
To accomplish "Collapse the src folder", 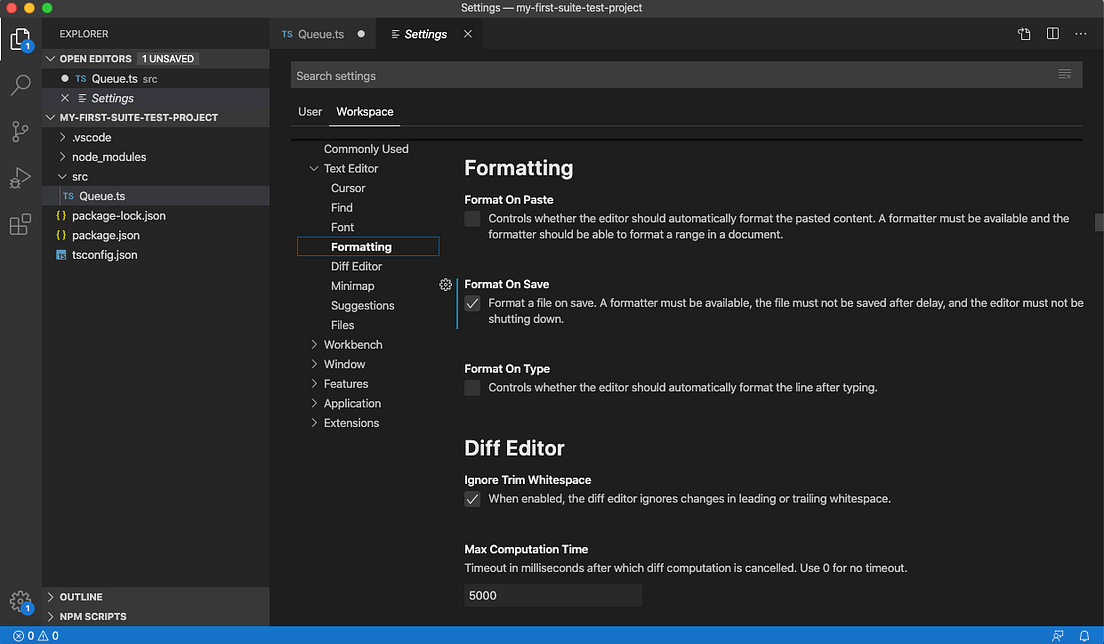I will (63, 177).
